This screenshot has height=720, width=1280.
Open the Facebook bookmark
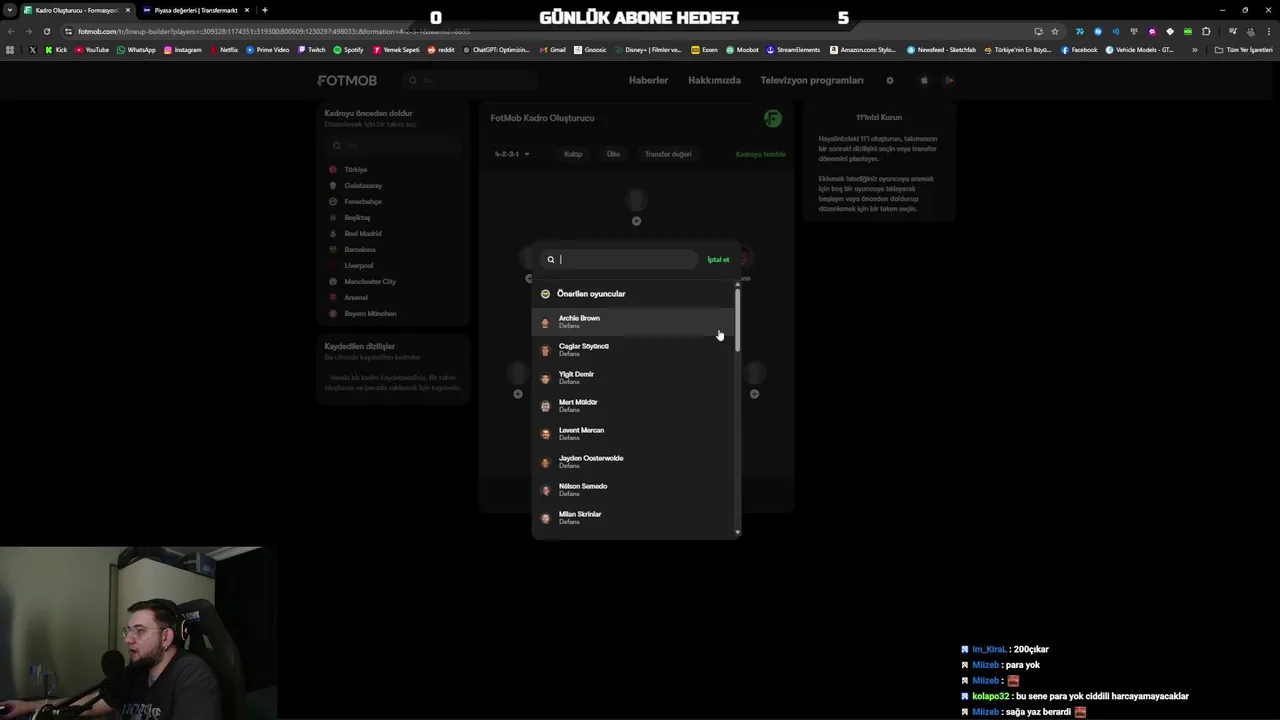(1079, 49)
